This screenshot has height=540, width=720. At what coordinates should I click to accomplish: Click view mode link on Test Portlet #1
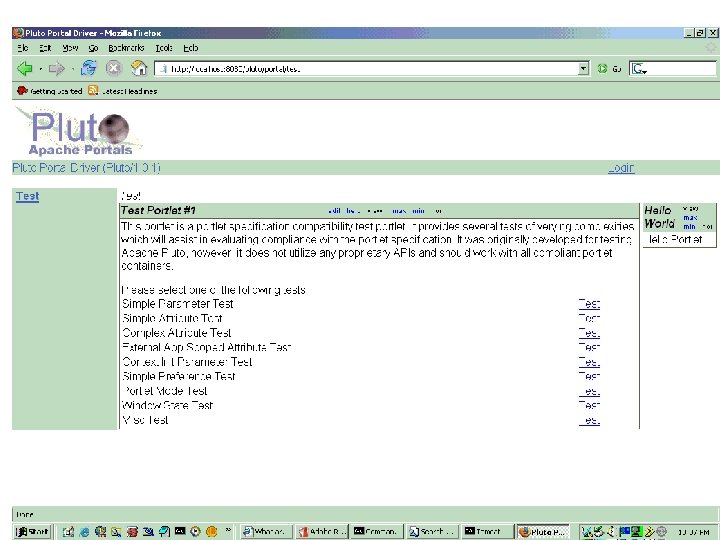click(375, 211)
